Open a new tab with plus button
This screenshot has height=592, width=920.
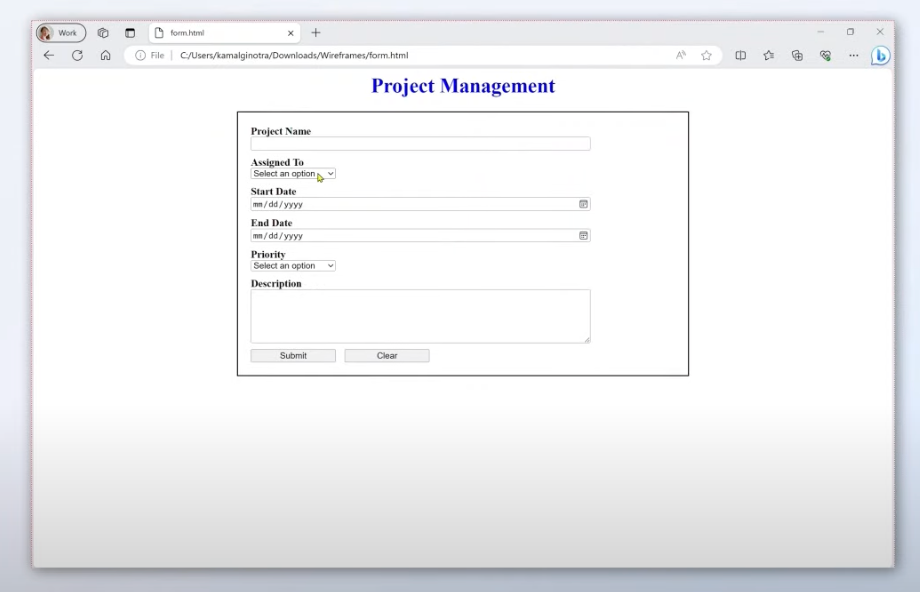(316, 33)
